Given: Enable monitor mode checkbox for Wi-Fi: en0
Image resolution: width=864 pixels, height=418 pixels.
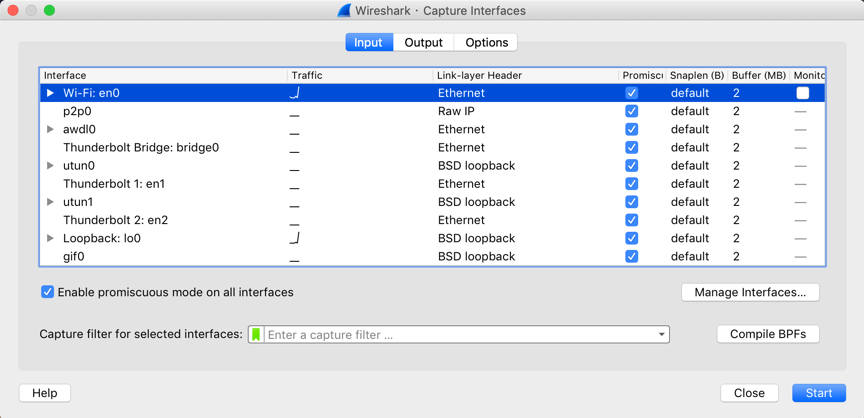Looking at the screenshot, I should 802,93.
